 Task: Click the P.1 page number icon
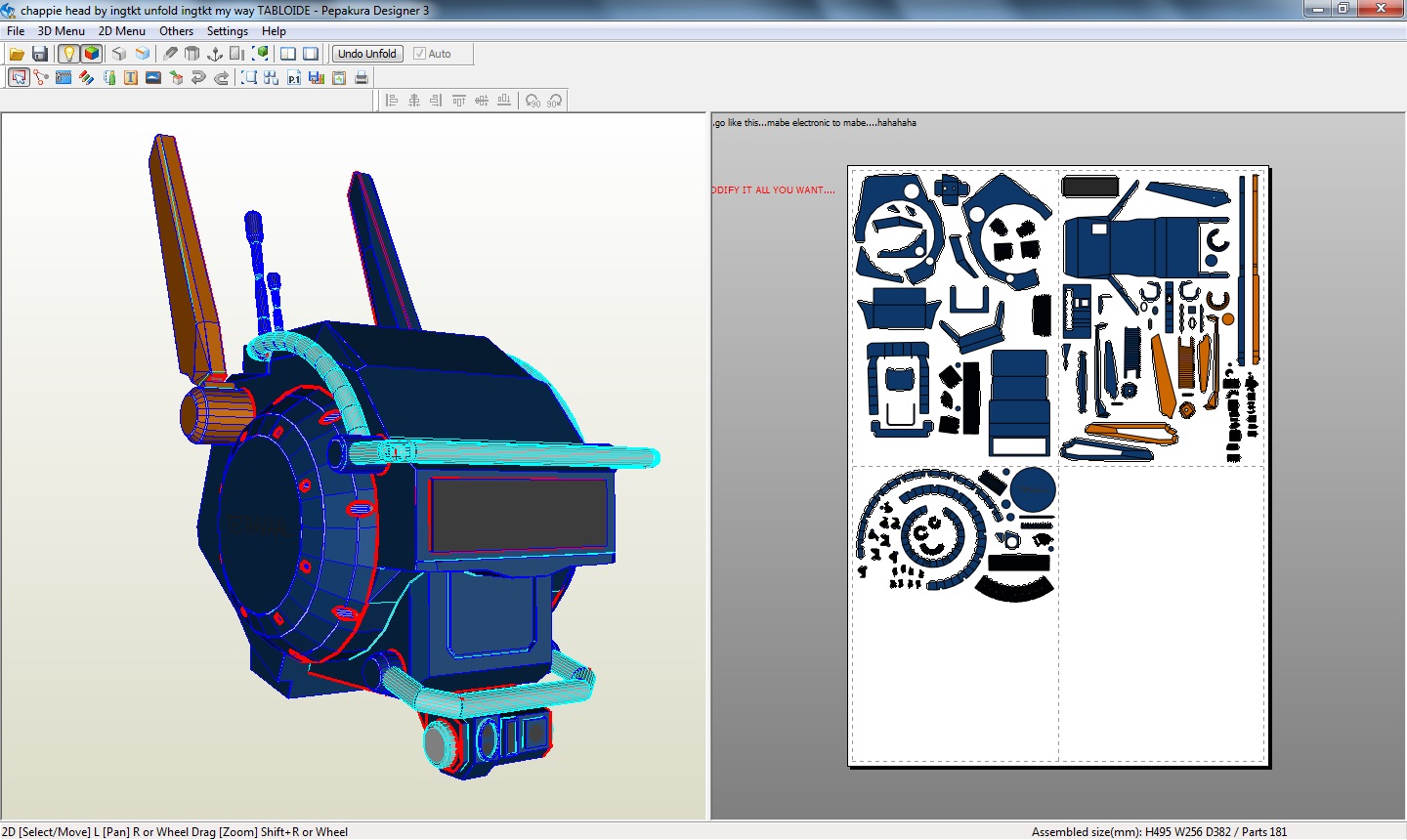pos(294,77)
